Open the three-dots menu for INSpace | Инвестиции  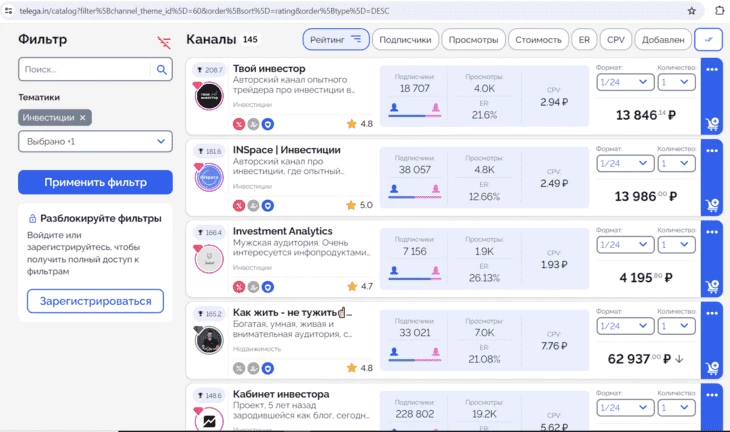coord(712,151)
